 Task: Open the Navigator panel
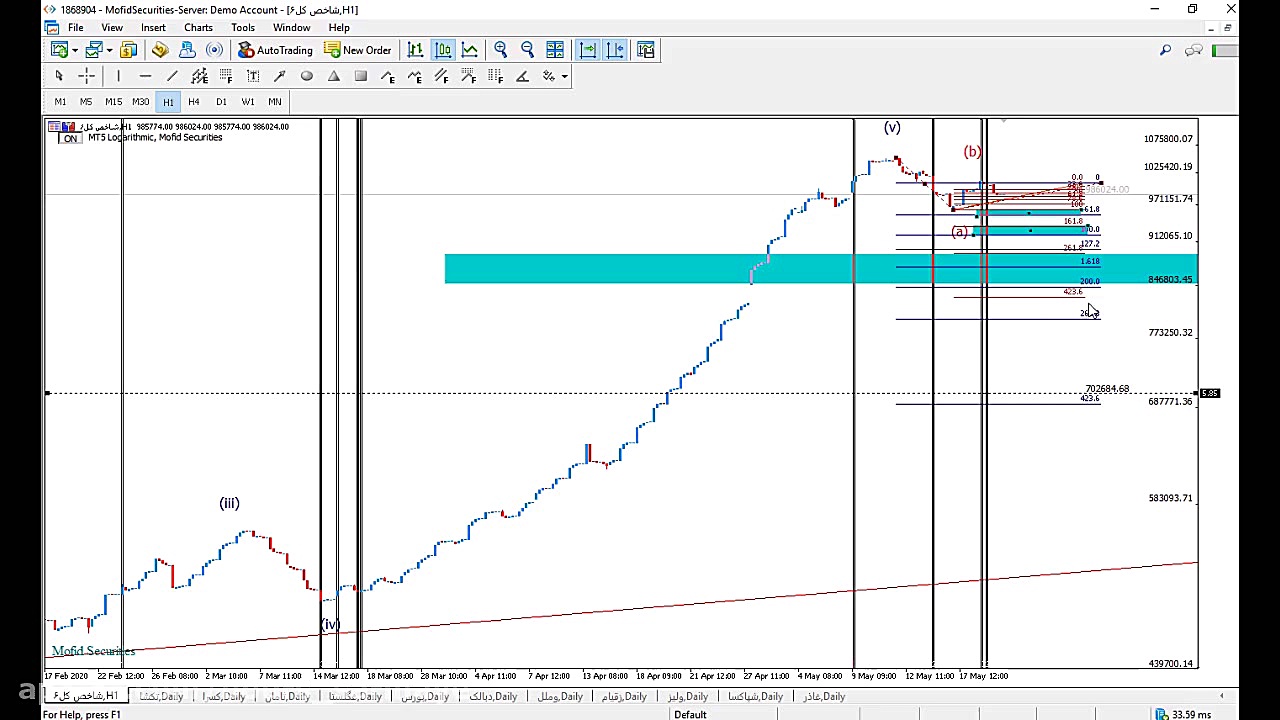coord(187,50)
